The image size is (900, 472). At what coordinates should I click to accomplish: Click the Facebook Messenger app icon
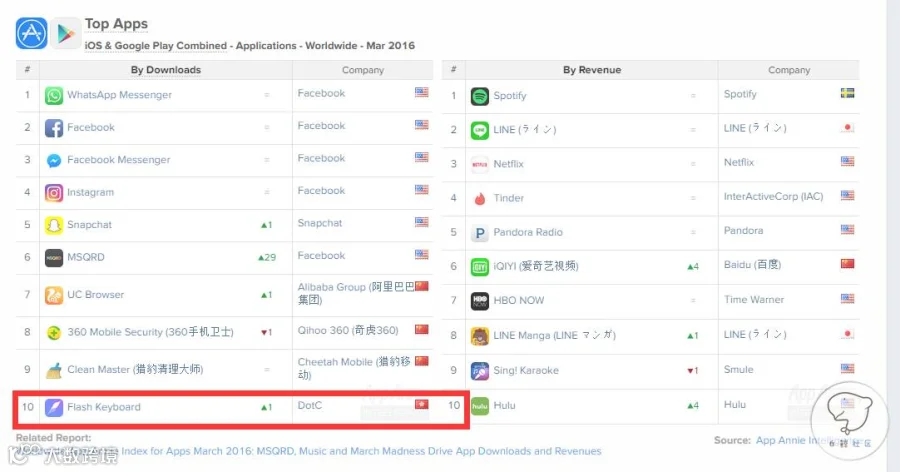click(54, 160)
